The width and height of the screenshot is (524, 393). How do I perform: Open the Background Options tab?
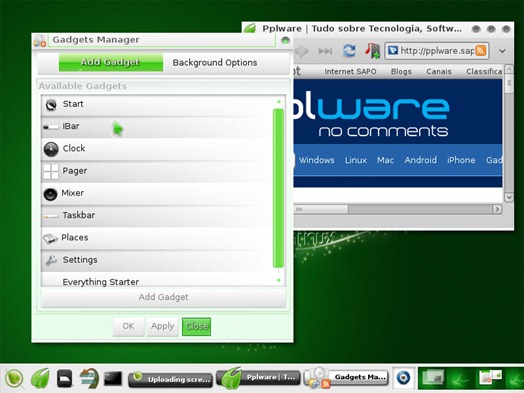click(215, 62)
